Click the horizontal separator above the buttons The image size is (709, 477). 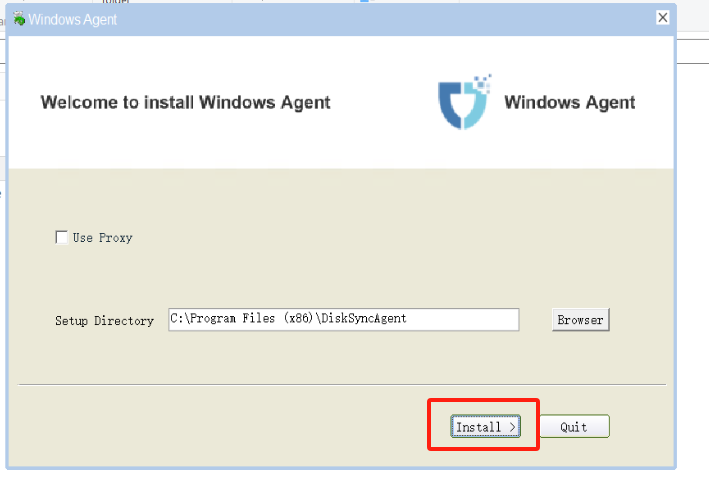tap(340, 384)
